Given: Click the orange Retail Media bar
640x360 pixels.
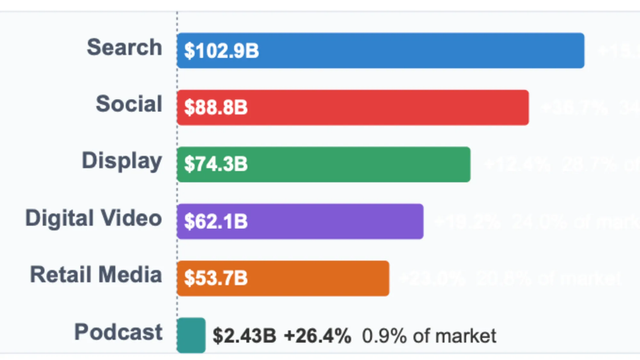Looking at the screenshot, I should [x=283, y=278].
